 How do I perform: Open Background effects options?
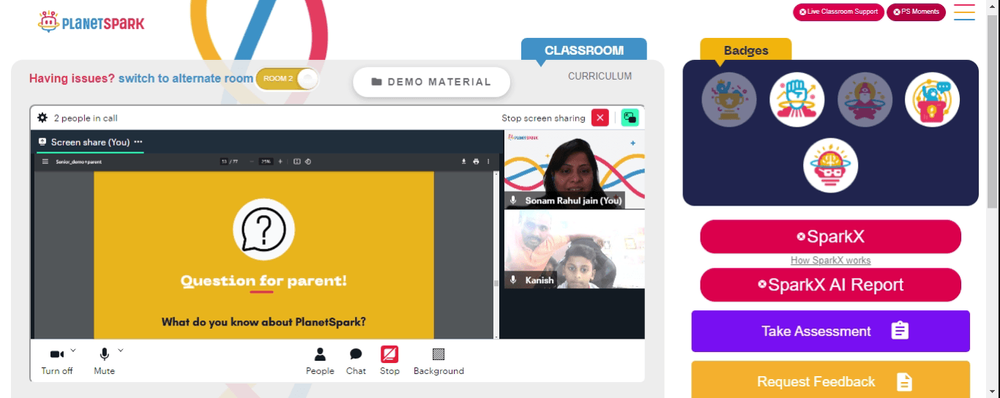point(439,361)
